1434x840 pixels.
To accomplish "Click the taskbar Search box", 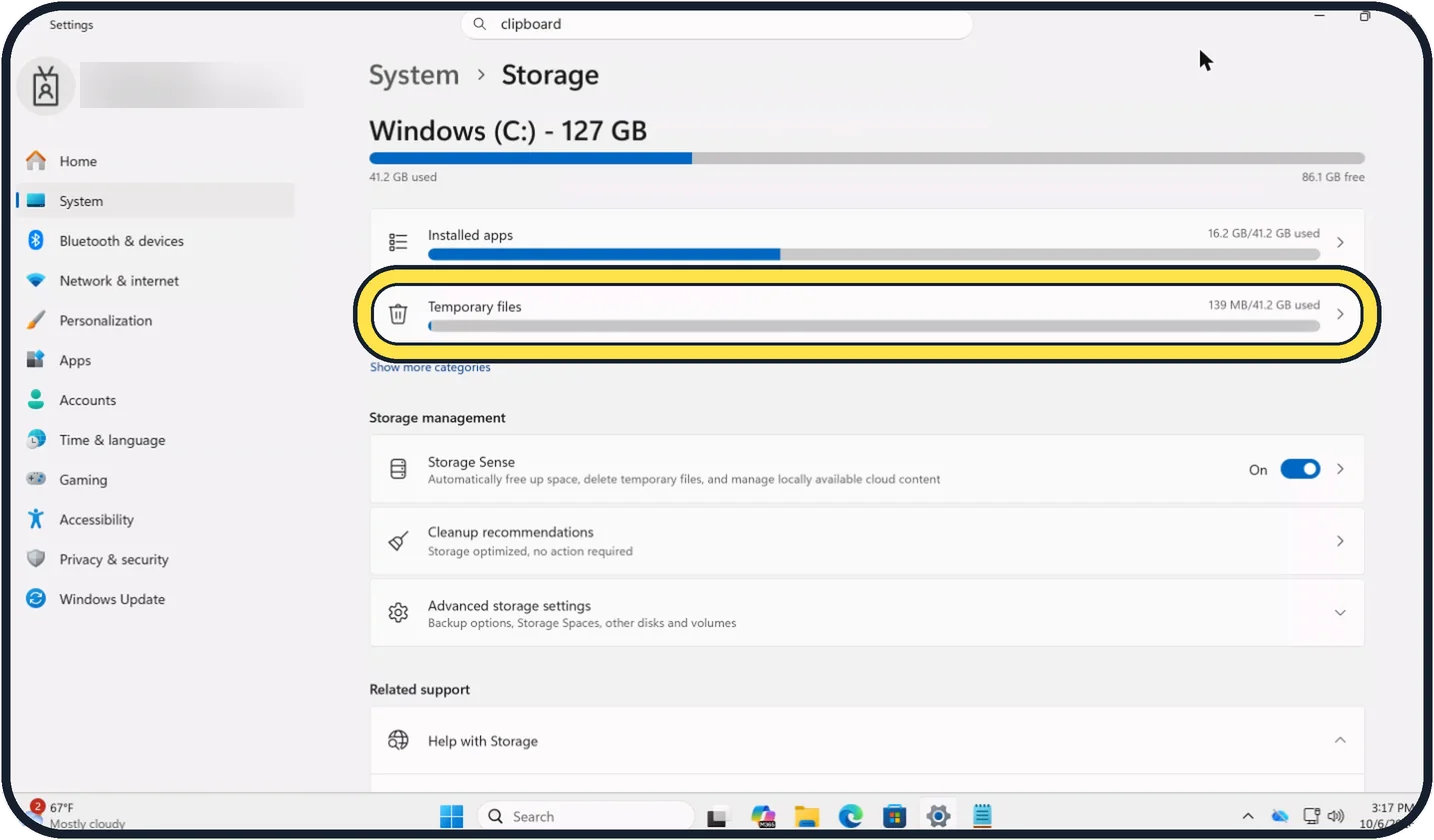I will click(x=586, y=816).
